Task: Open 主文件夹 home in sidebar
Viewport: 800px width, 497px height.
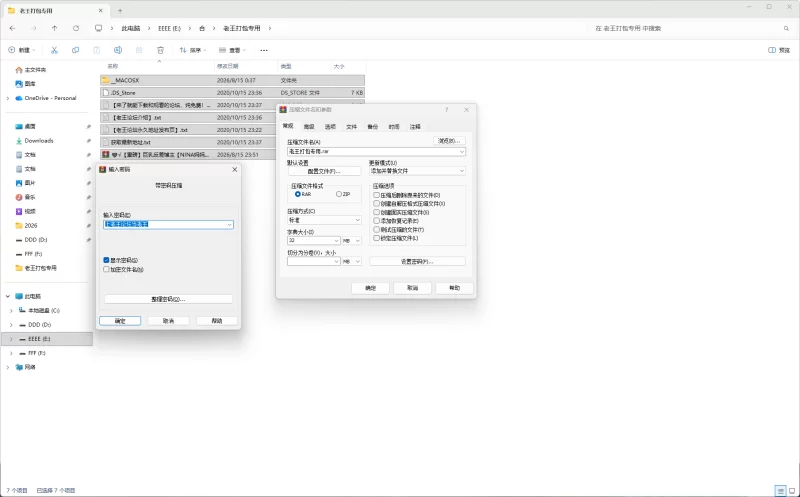Action: [x=31, y=69]
